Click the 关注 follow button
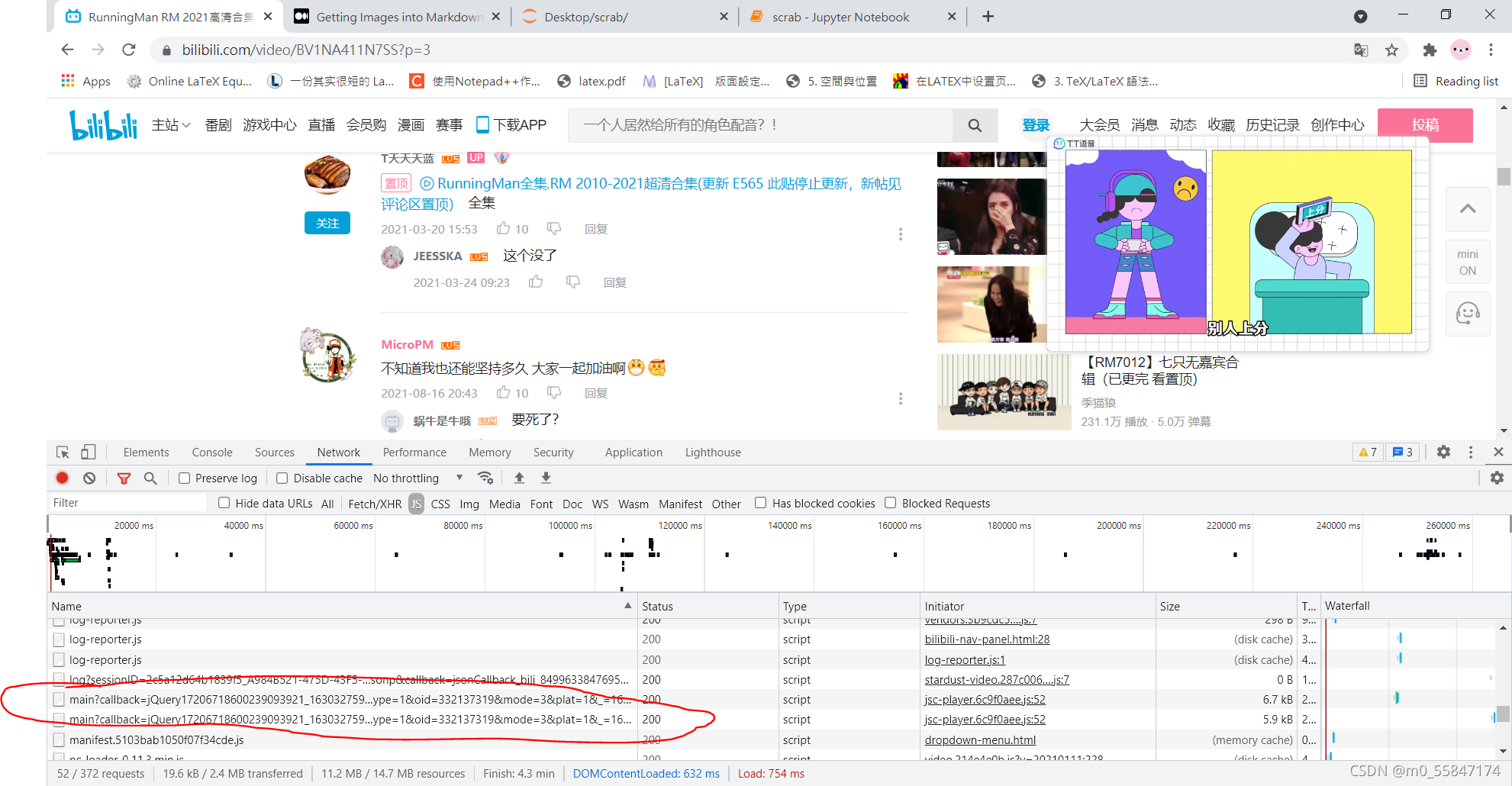1512x786 pixels. (x=327, y=223)
